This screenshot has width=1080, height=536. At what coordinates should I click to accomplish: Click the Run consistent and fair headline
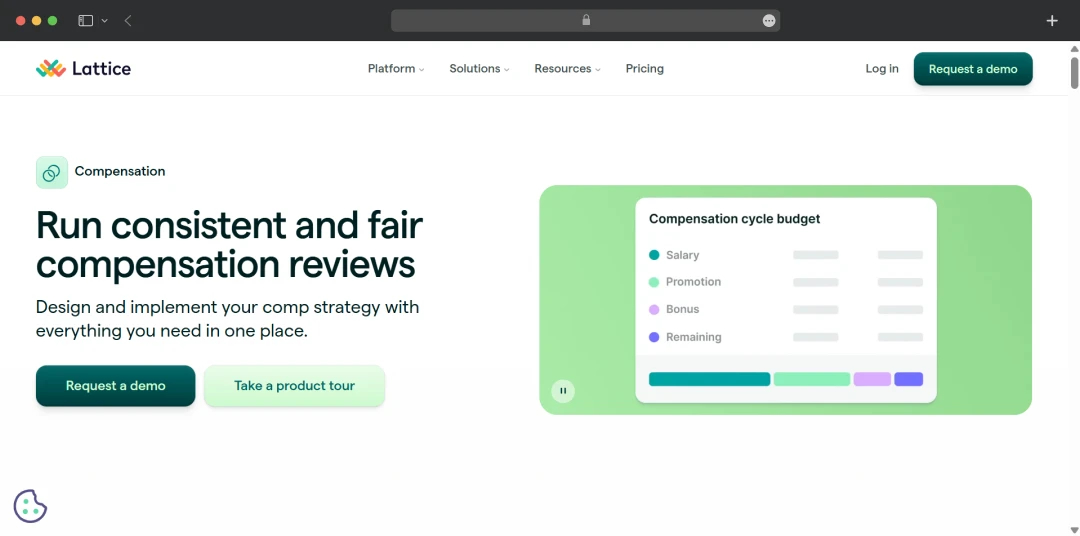point(229,245)
